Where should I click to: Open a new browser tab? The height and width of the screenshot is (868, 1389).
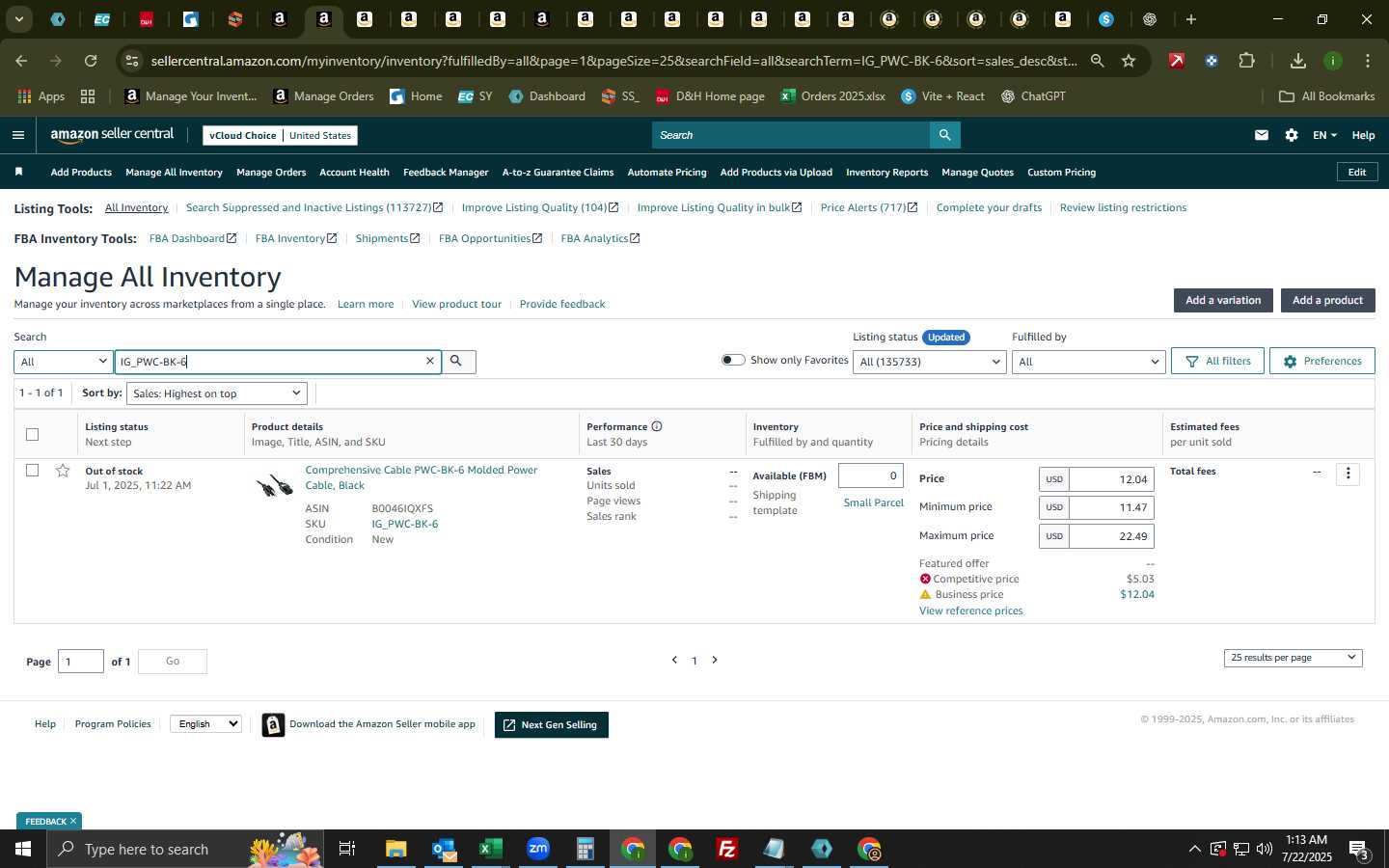[x=1191, y=19]
